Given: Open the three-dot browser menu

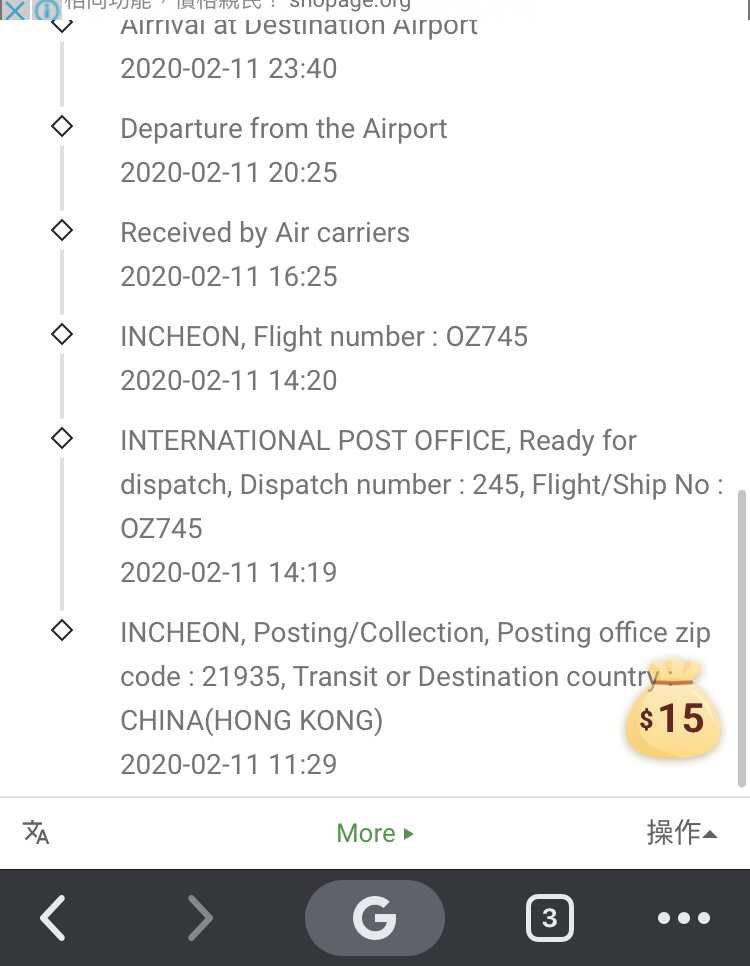Looking at the screenshot, I should click(683, 918).
